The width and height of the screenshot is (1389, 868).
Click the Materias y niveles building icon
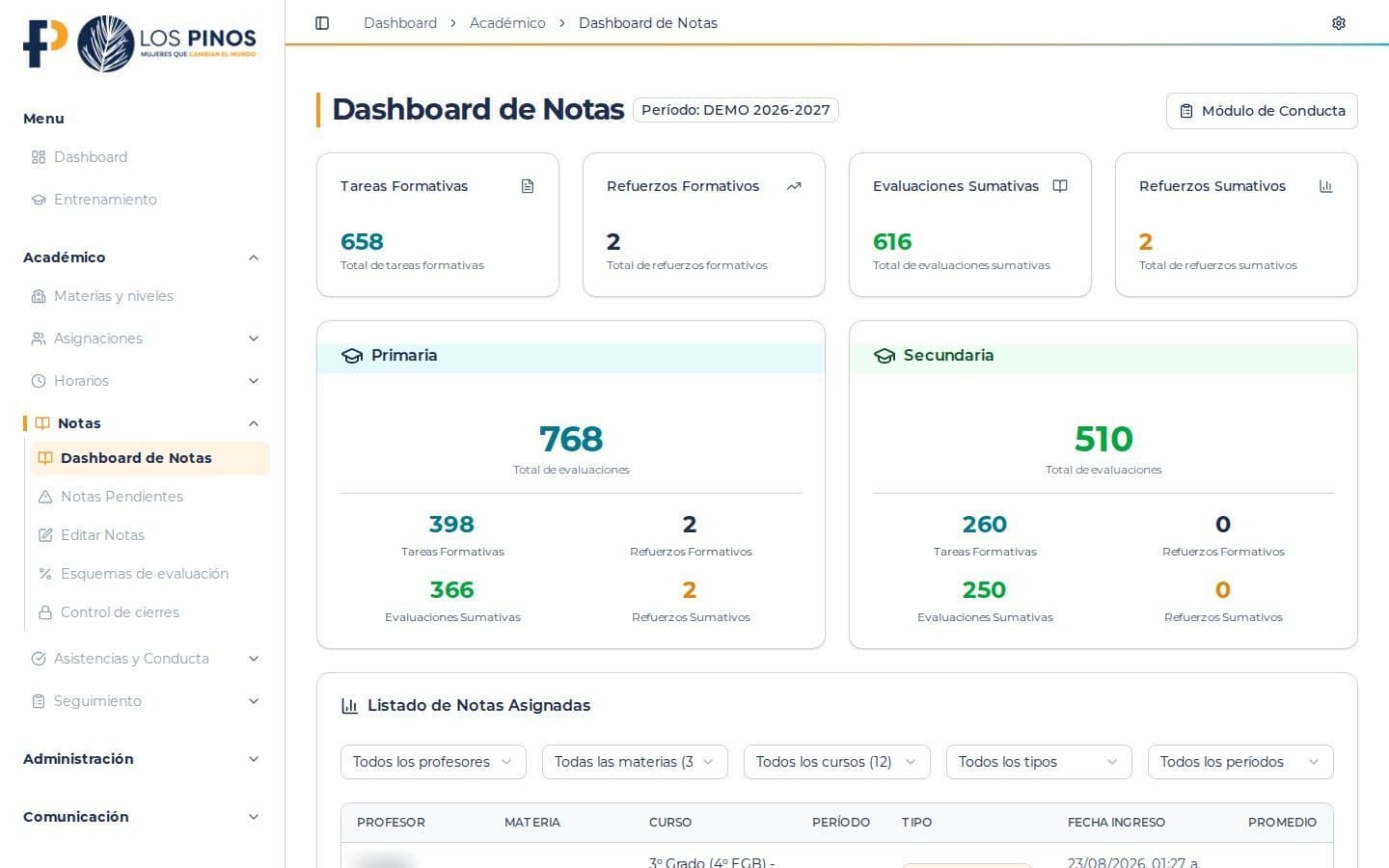[x=39, y=296]
